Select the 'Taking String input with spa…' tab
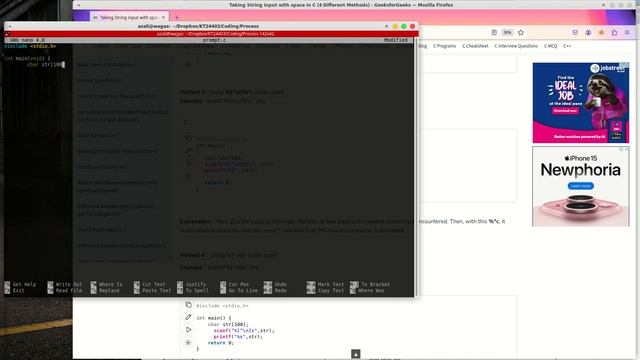 [x=129, y=18]
